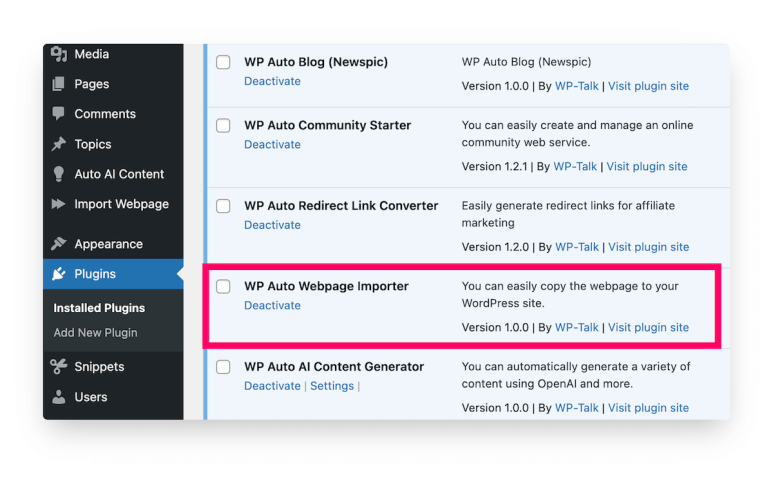This screenshot has width=773, height=477.
Task: Visit plugin site for Redirect Link Converter
Action: click(649, 247)
